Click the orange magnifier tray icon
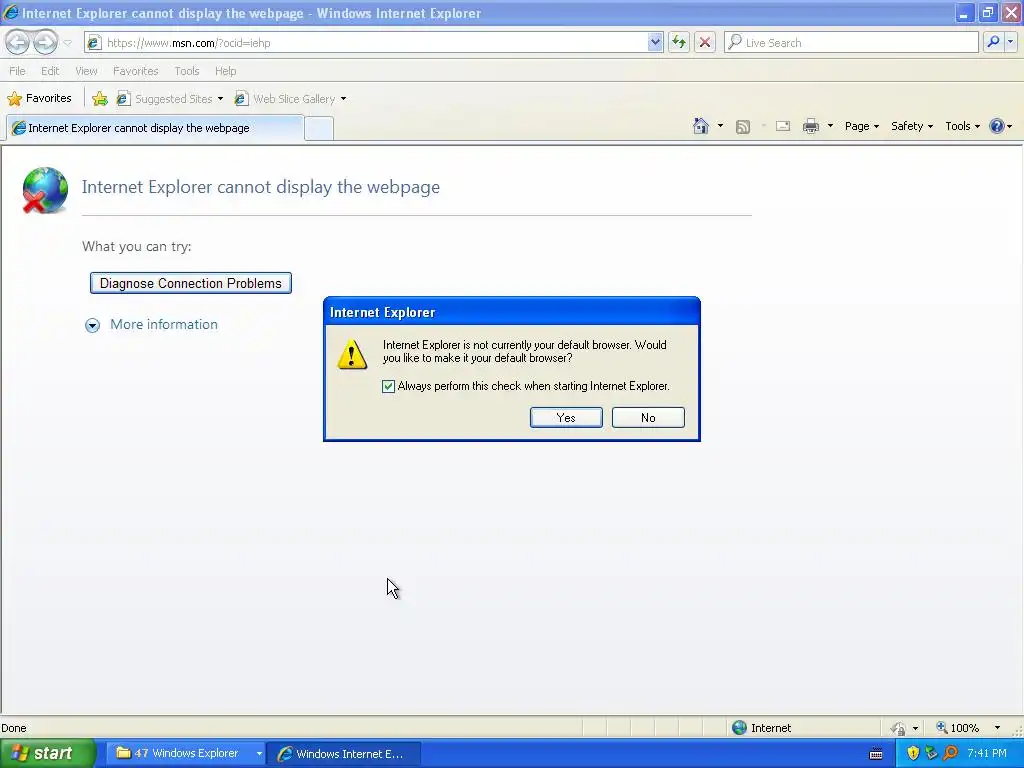Viewport: 1024px width, 768px height. coord(950,754)
